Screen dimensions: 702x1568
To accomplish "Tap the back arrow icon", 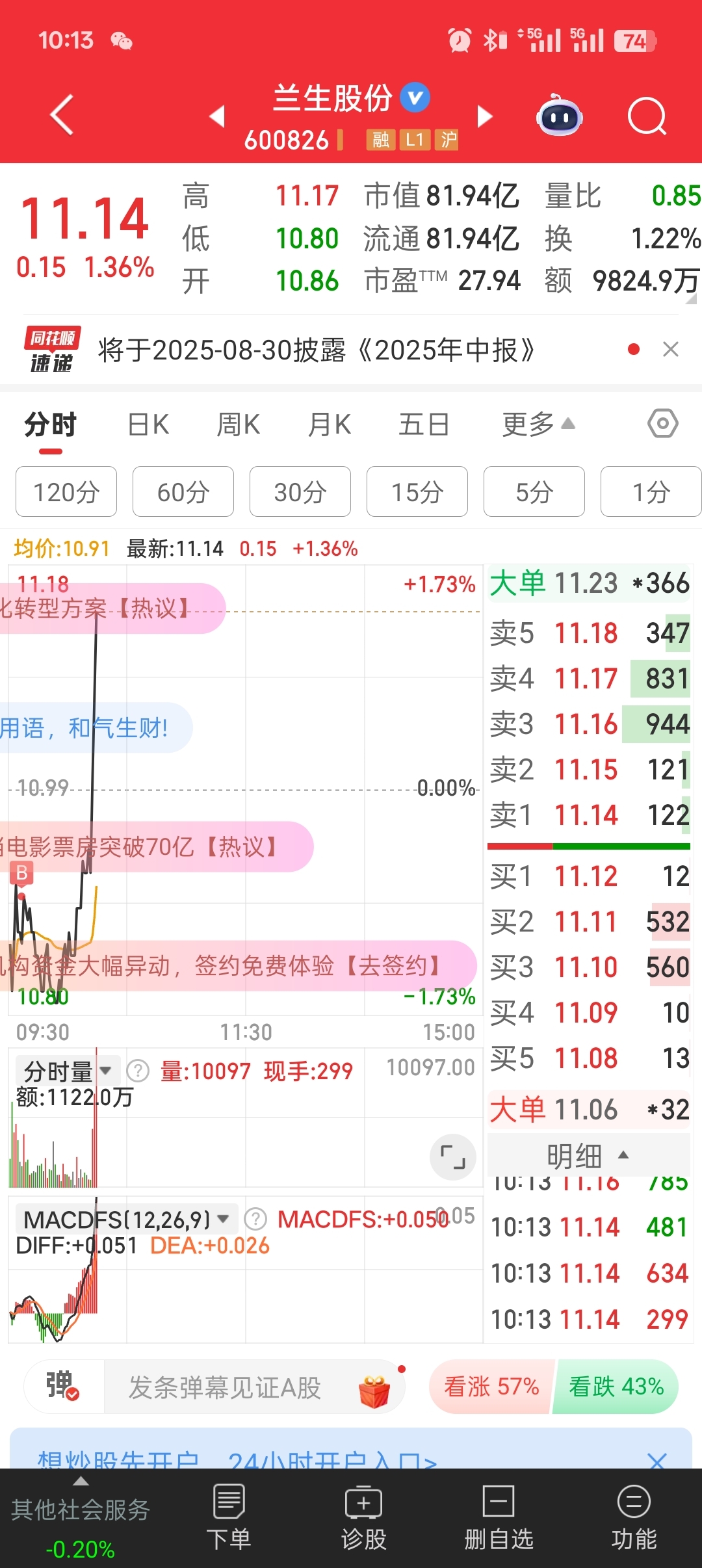I will (x=62, y=115).
